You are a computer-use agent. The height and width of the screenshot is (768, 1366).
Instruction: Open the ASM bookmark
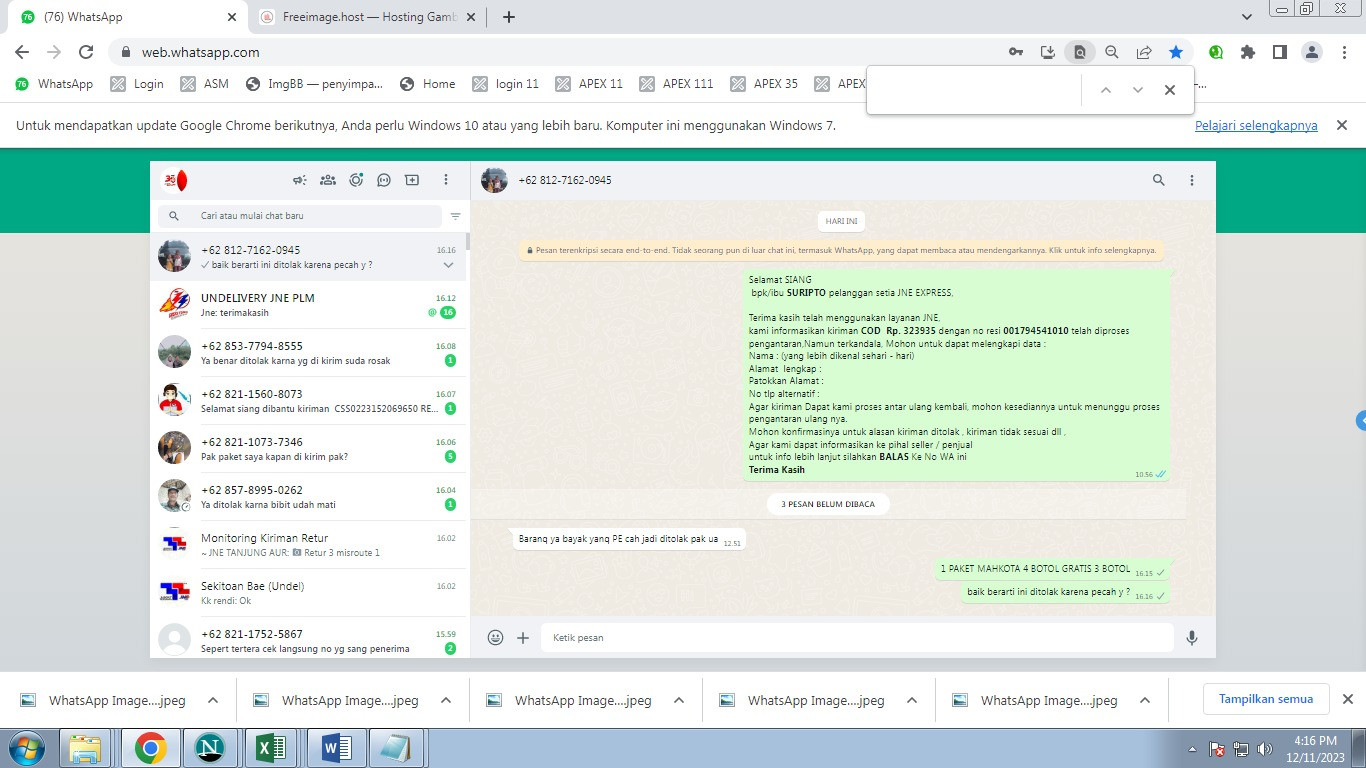point(205,84)
